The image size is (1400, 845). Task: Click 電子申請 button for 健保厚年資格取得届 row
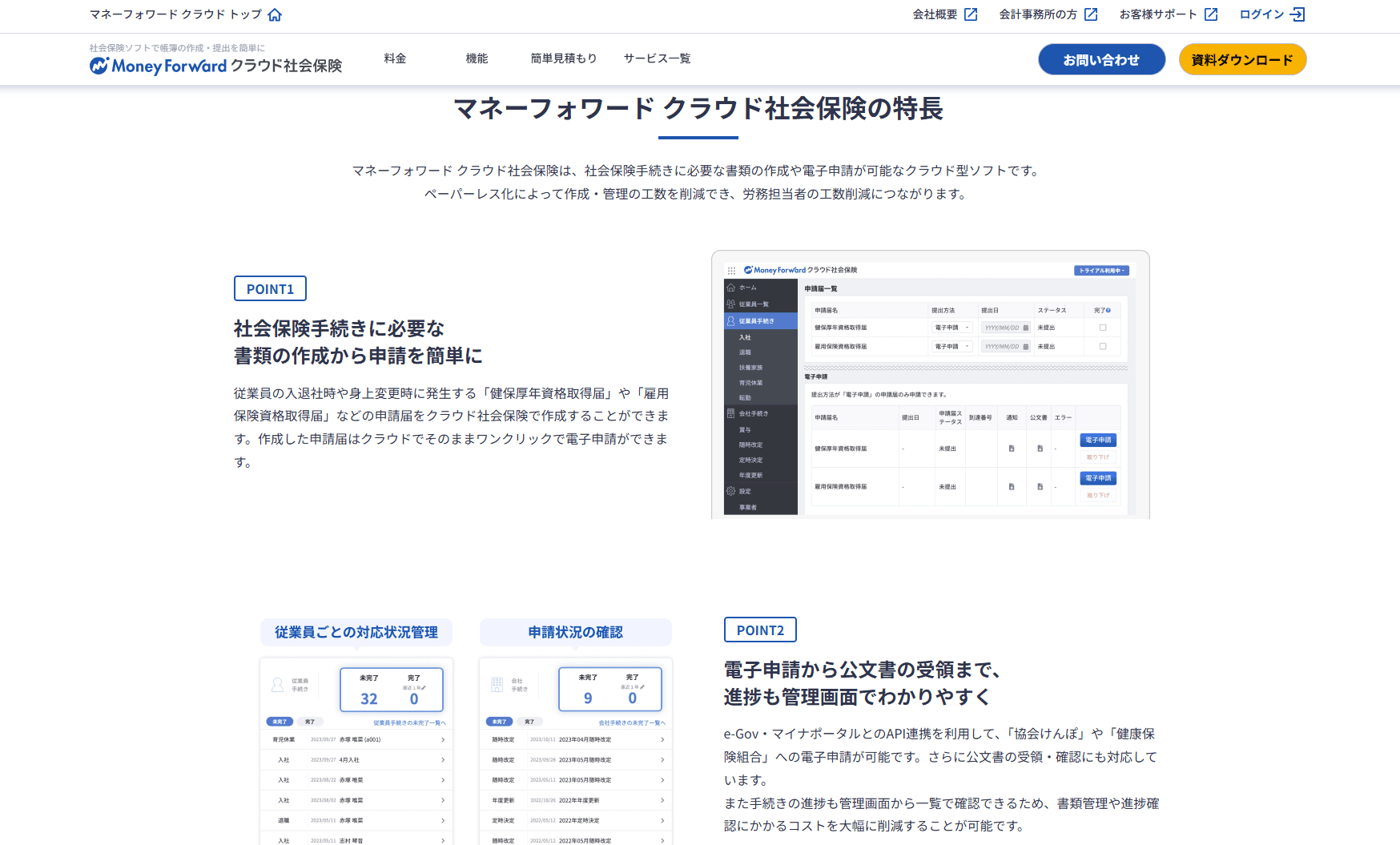(1098, 441)
